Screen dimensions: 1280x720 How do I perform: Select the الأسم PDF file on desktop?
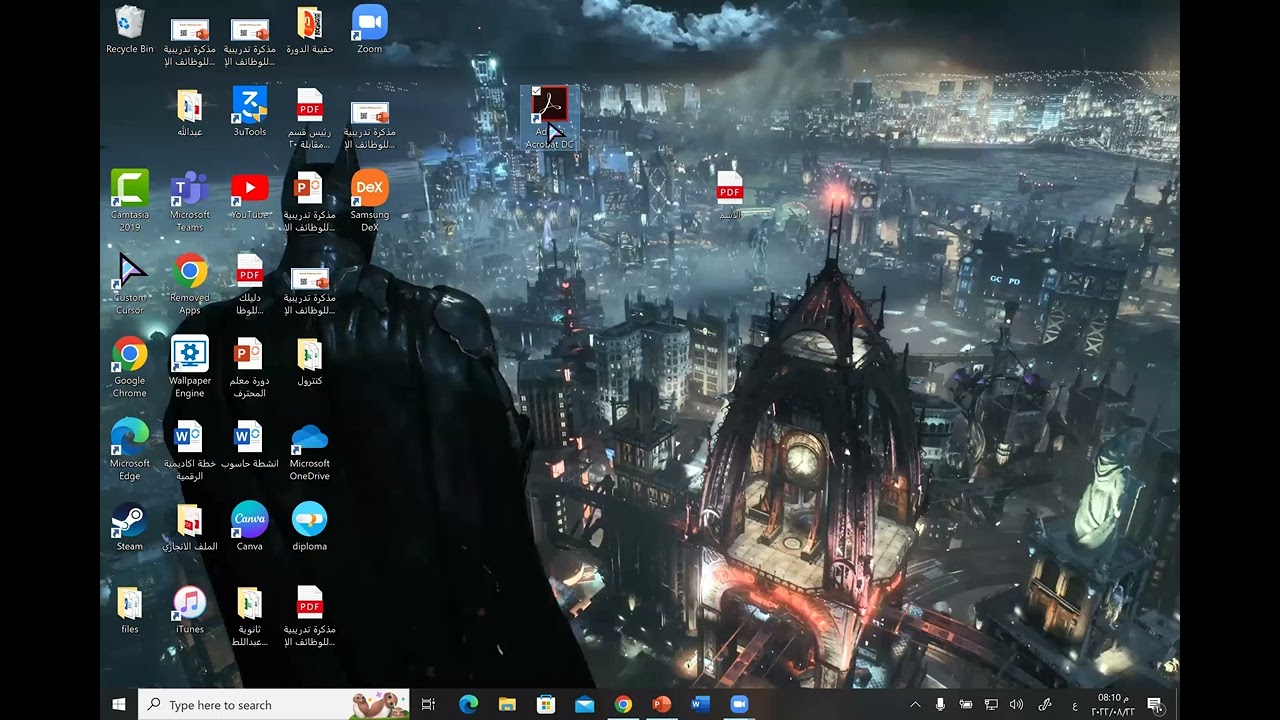730,195
